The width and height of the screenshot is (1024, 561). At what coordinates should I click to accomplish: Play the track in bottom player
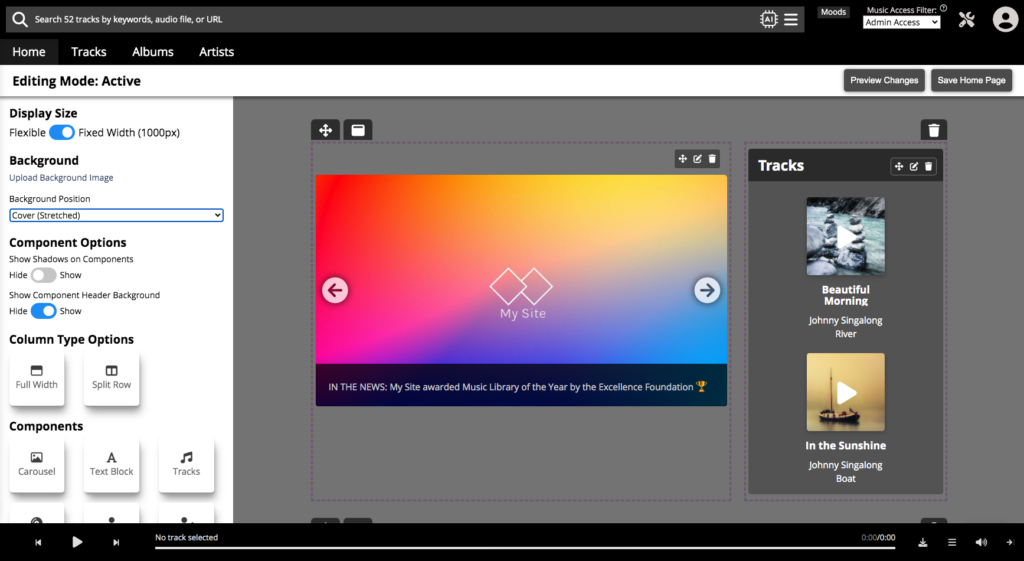coord(77,542)
